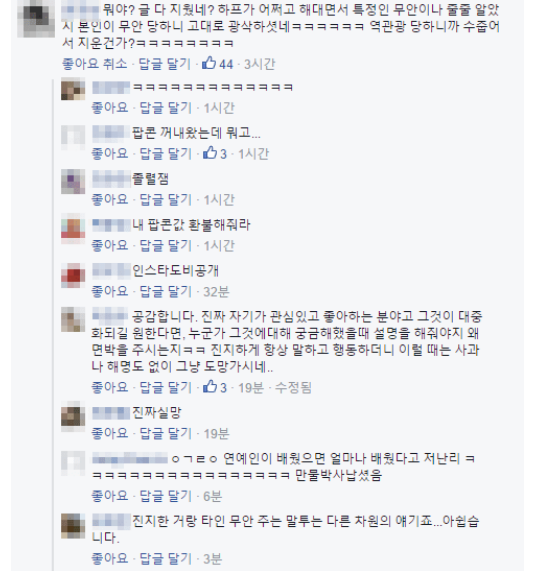Image resolution: width=537 pixels, height=571 pixels.
Task: Like the ㅋㅋㅋ laughing reply
Action: click(x=110, y=108)
